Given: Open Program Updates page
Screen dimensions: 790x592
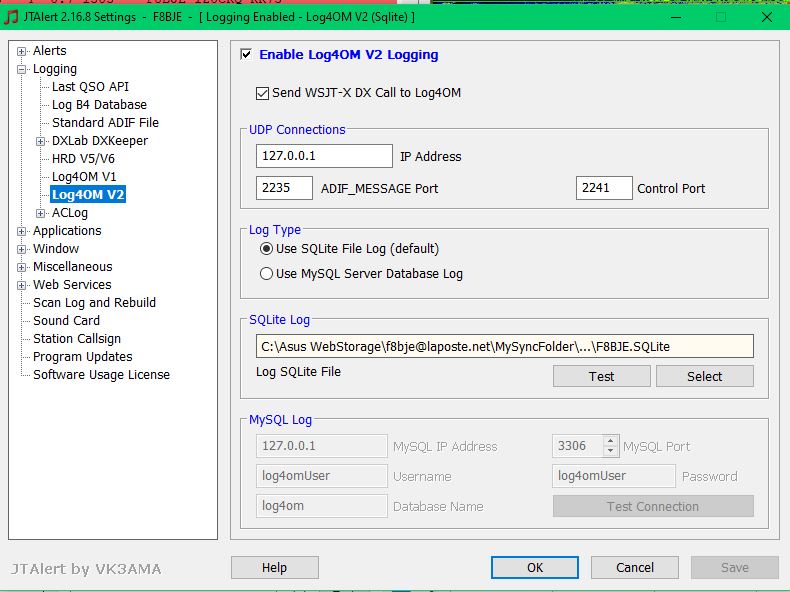Looking at the screenshot, I should (83, 357).
